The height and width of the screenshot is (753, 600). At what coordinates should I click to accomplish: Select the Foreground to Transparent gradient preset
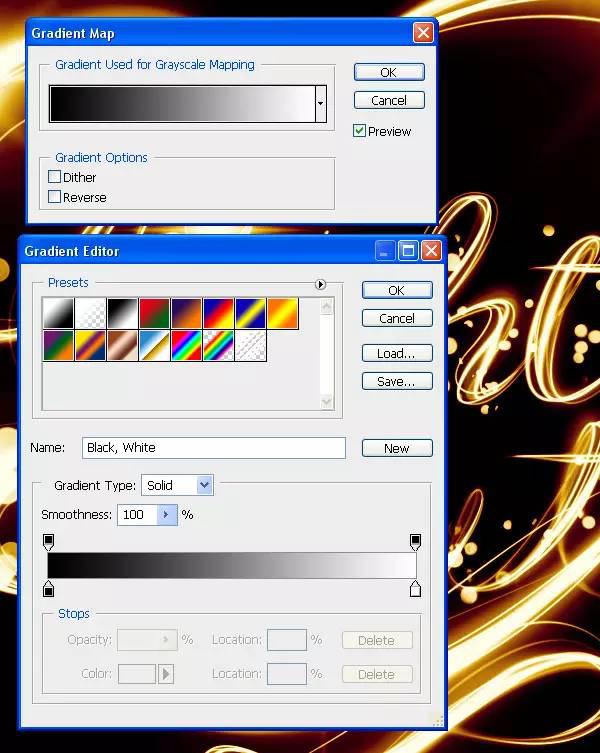click(x=90, y=313)
